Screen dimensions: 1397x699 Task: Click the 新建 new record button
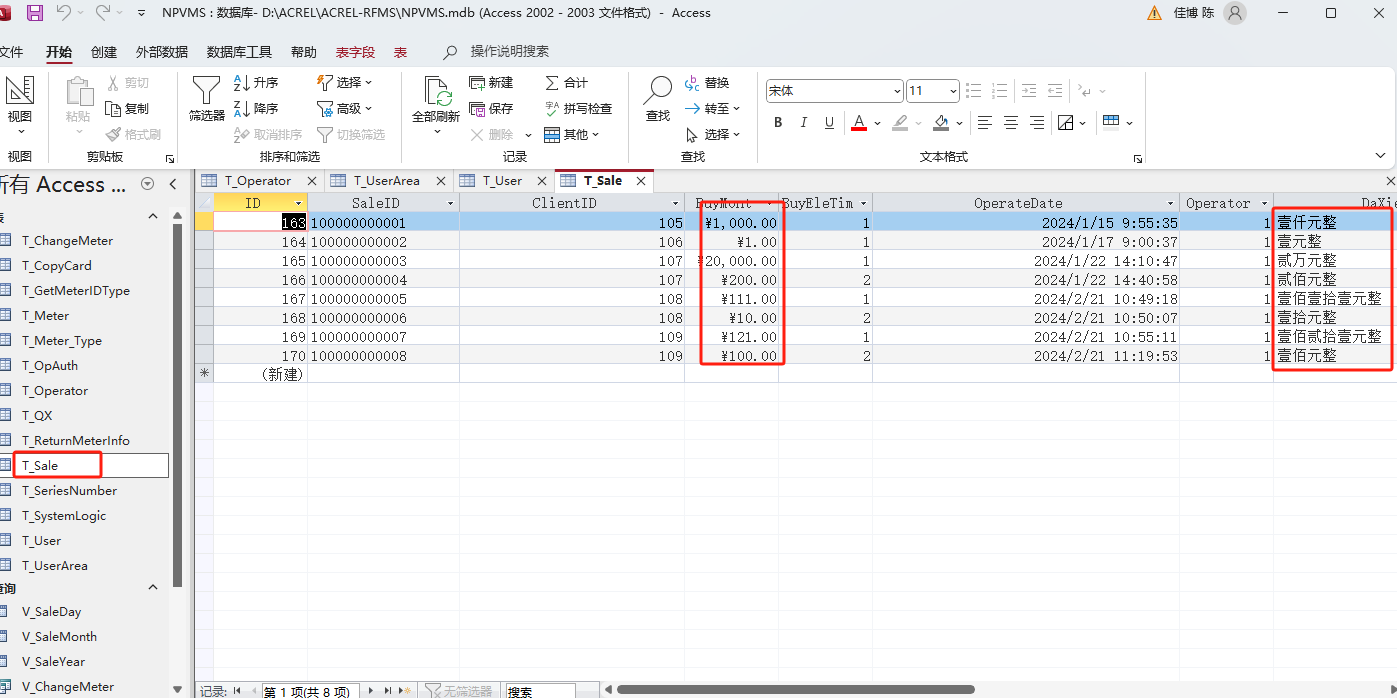tap(490, 82)
